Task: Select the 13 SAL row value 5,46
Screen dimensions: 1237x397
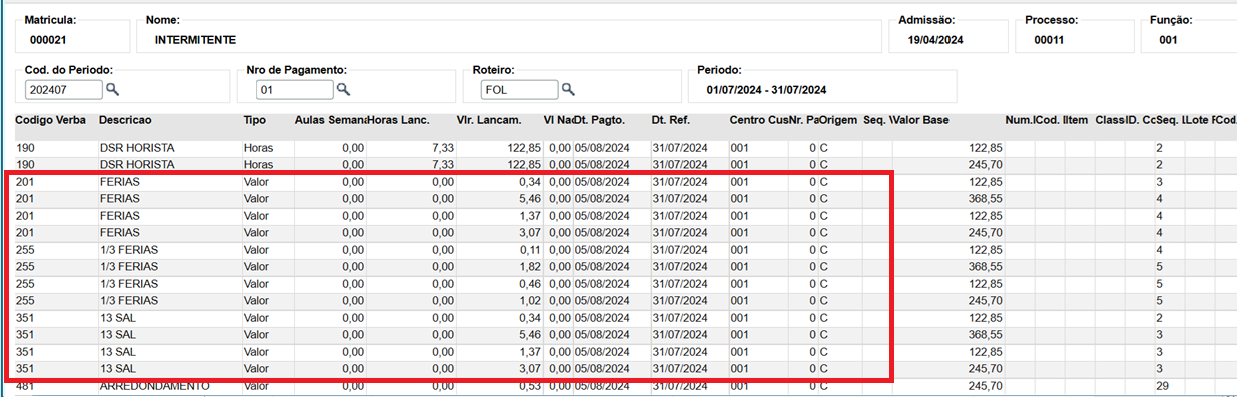Action: (530, 334)
